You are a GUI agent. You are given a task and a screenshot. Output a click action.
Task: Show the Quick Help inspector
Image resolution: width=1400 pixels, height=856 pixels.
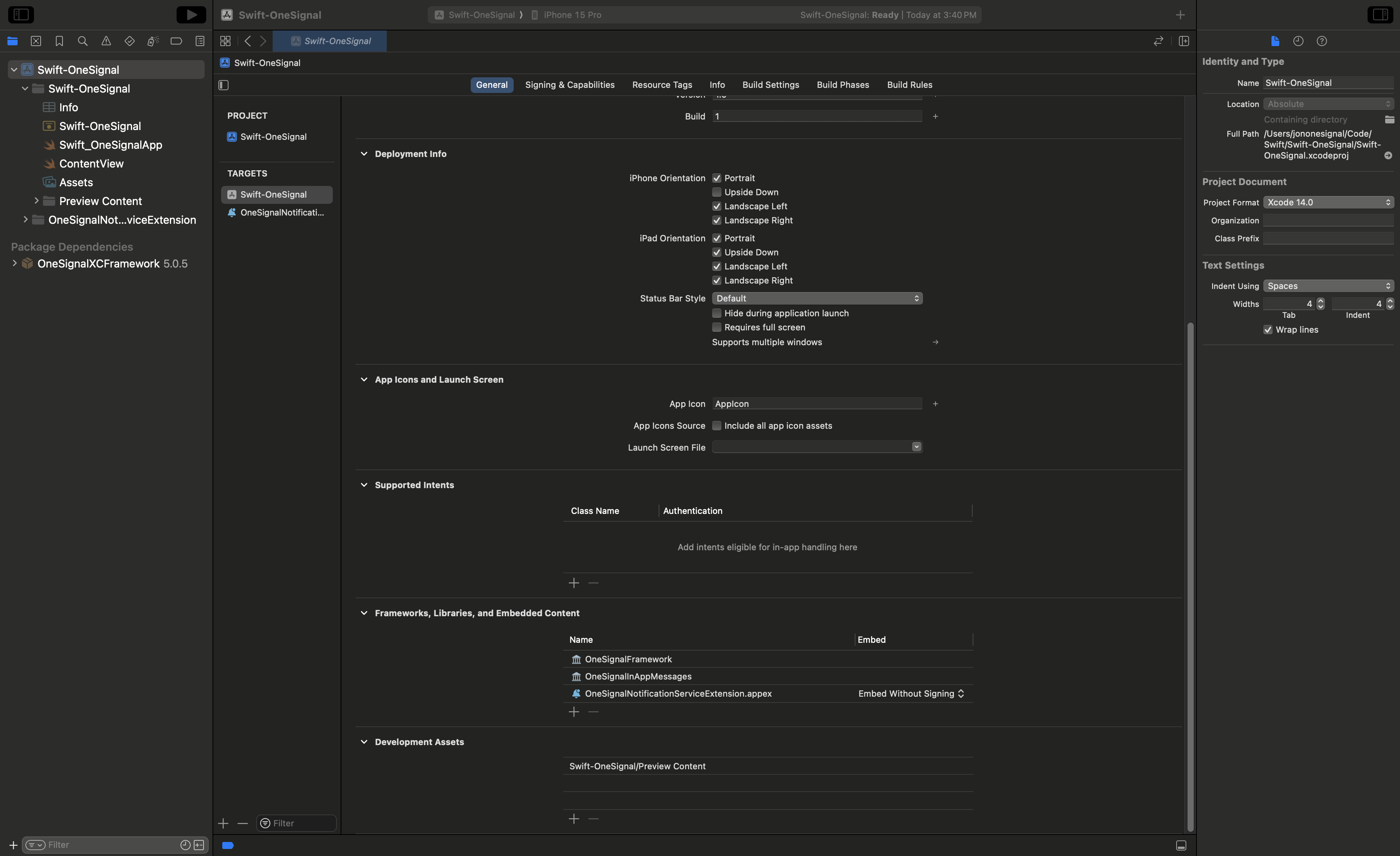pos(1321,41)
